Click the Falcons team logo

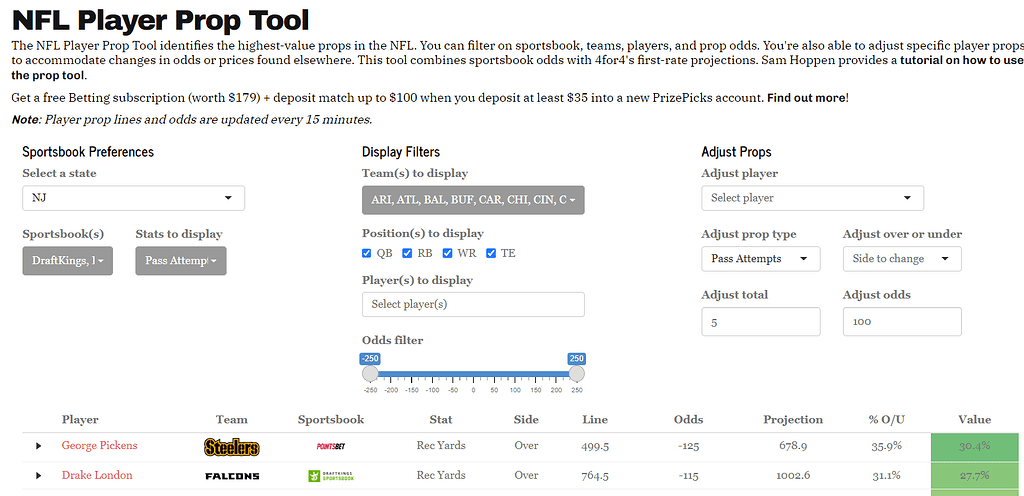click(232, 476)
